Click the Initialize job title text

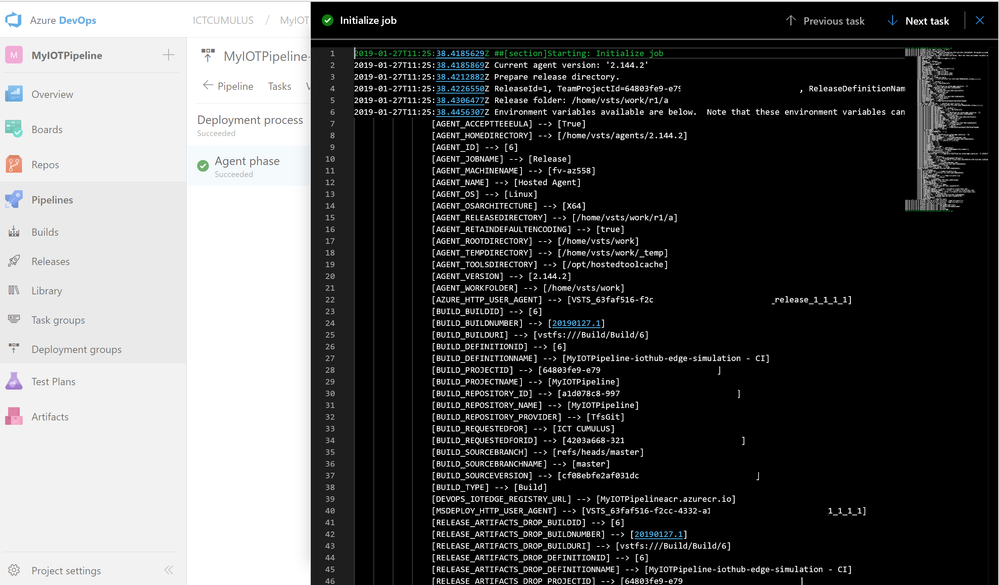(368, 20)
